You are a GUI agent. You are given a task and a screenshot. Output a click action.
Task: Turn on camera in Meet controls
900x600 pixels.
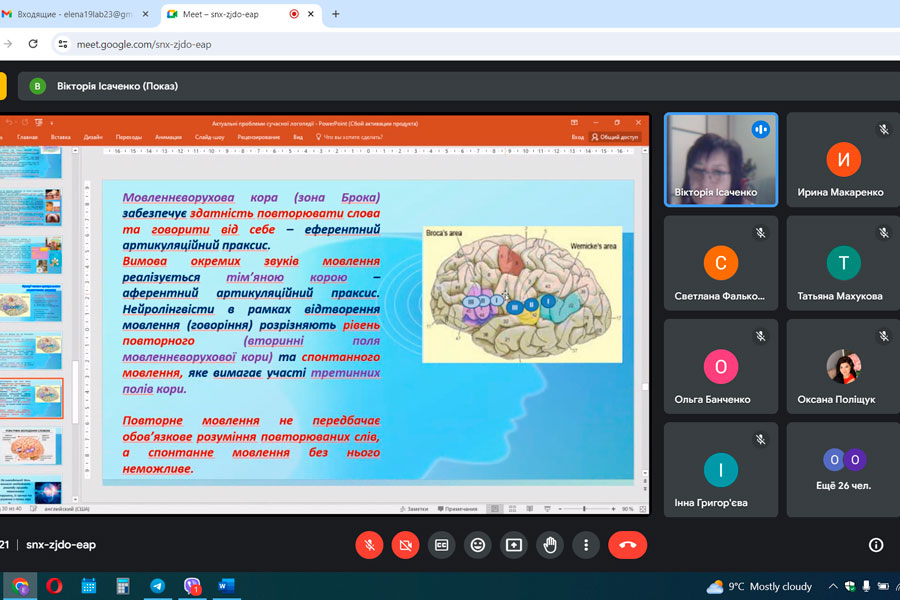tap(405, 545)
